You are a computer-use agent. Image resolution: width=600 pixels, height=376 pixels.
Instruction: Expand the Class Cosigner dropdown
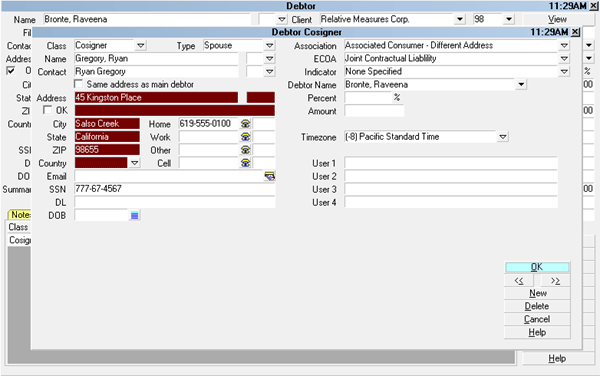140,46
